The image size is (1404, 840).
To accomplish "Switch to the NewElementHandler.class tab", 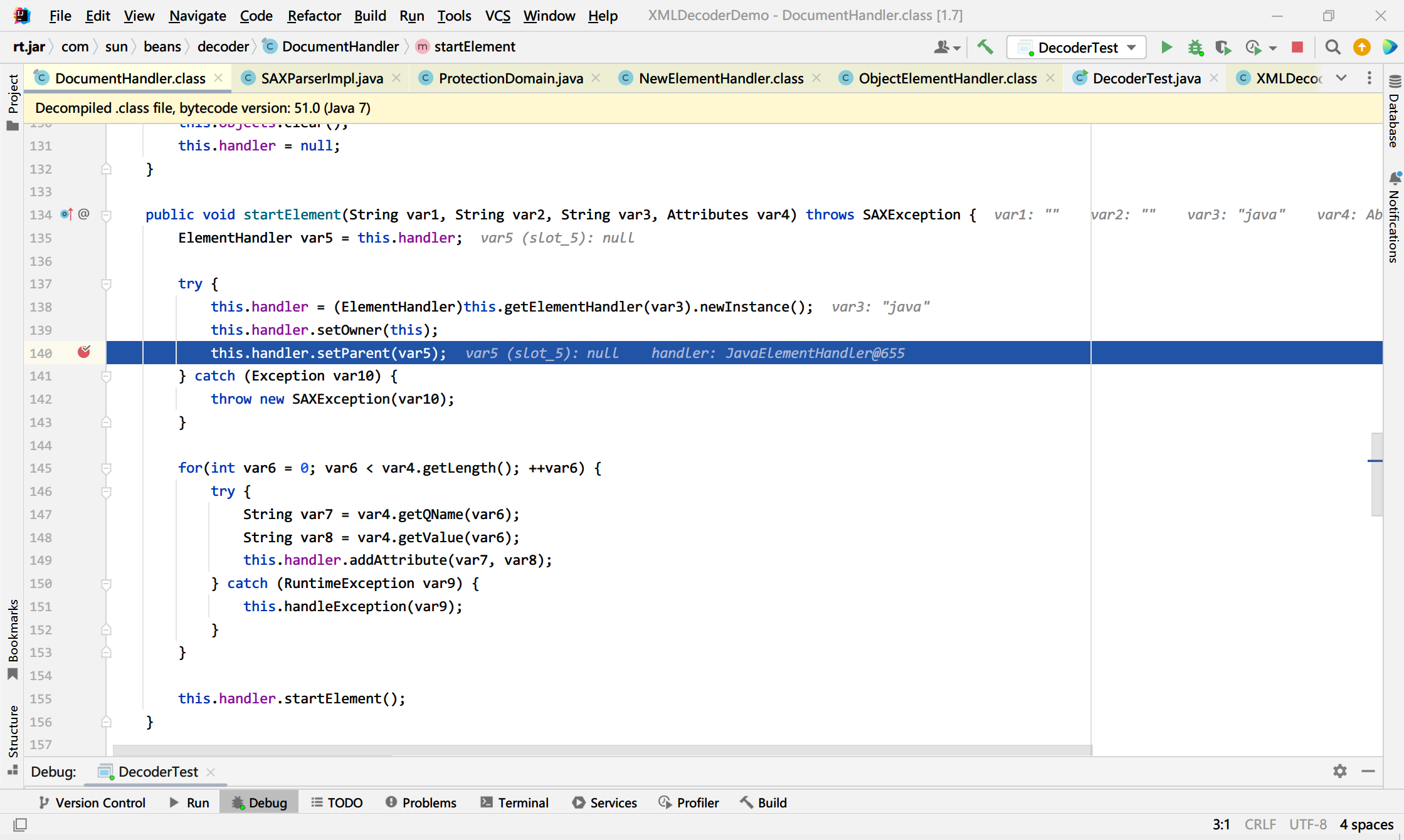I will tap(720, 78).
